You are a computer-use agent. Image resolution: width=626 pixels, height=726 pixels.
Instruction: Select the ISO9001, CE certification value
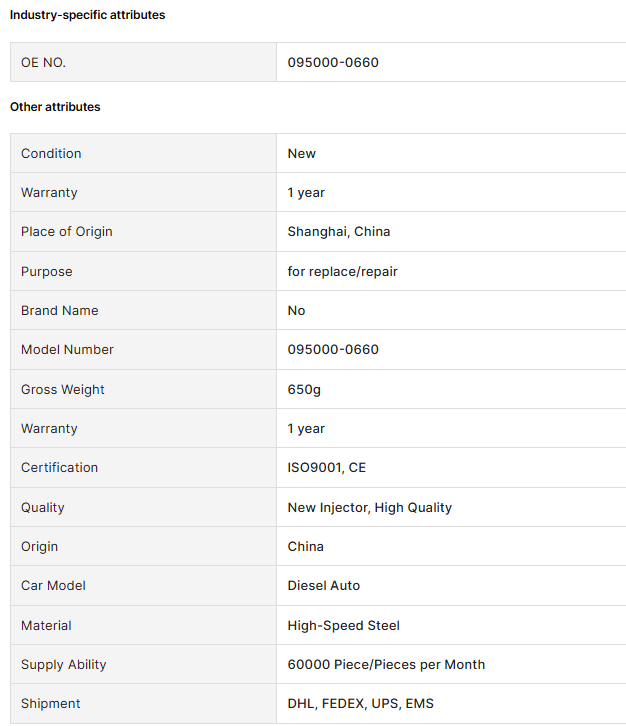(326, 468)
